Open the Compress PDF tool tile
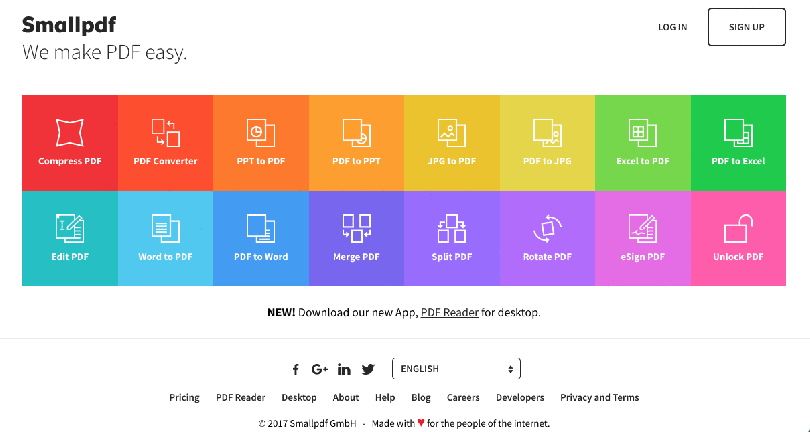 tap(70, 143)
